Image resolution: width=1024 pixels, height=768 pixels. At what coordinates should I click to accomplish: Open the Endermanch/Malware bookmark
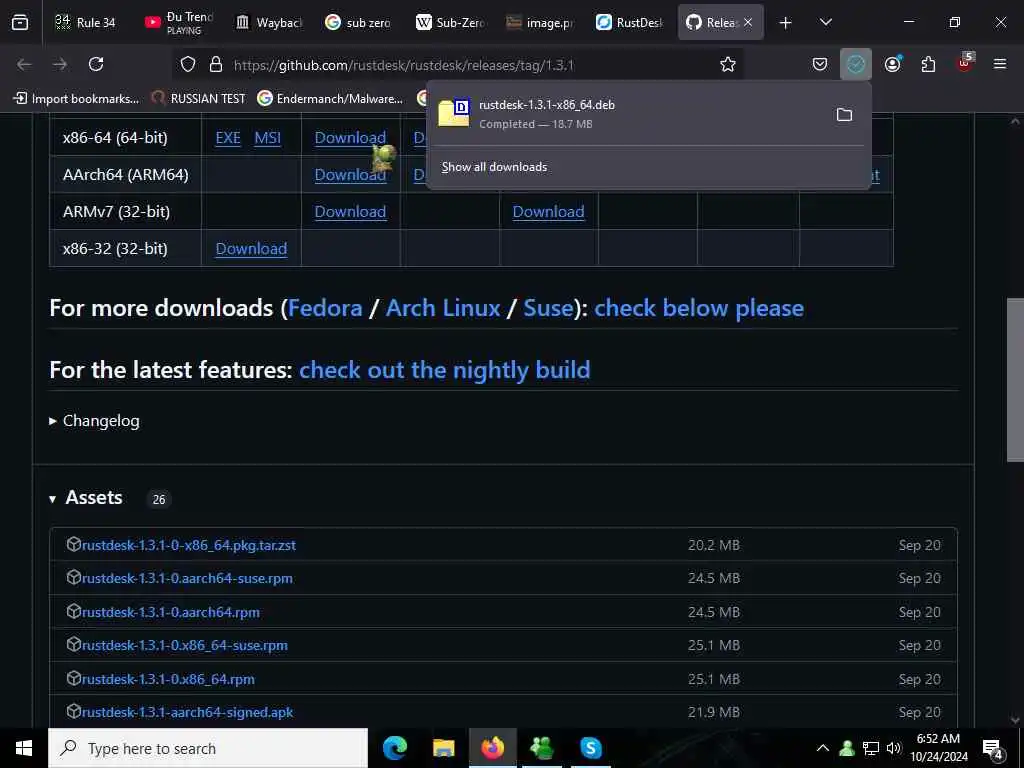[x=330, y=99]
